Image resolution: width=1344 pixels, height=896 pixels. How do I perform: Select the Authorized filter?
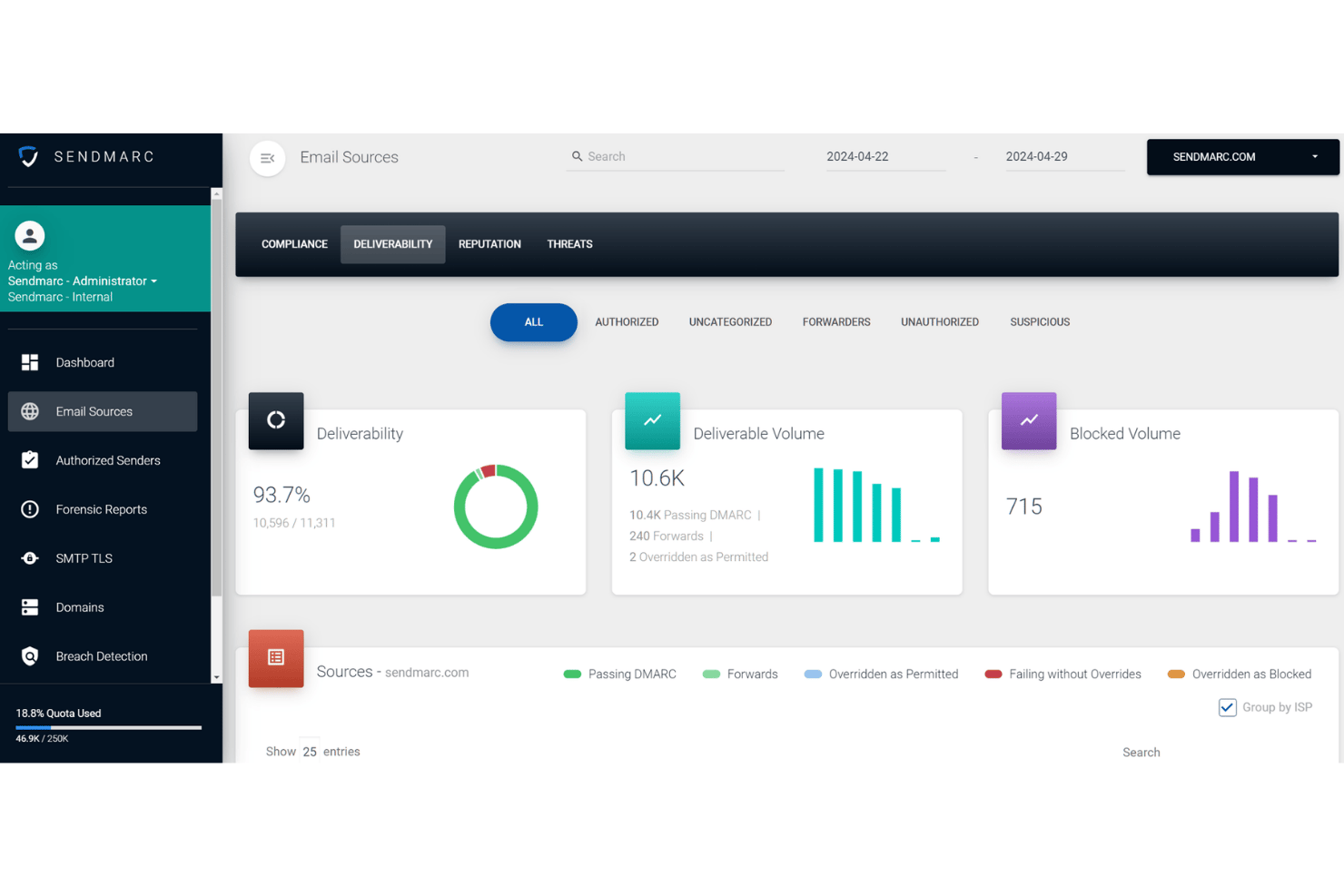(x=627, y=322)
